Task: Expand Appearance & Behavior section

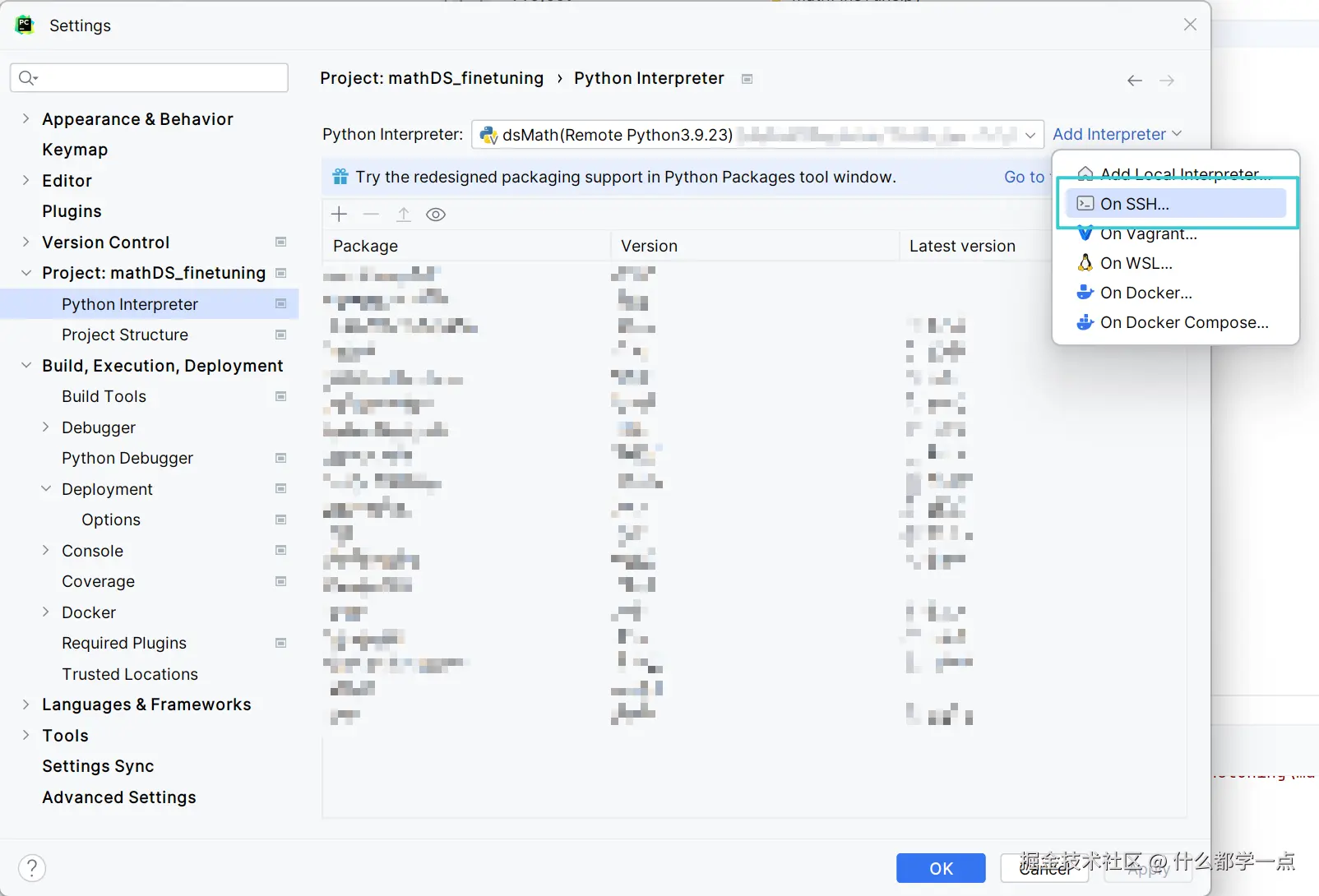Action: point(25,118)
